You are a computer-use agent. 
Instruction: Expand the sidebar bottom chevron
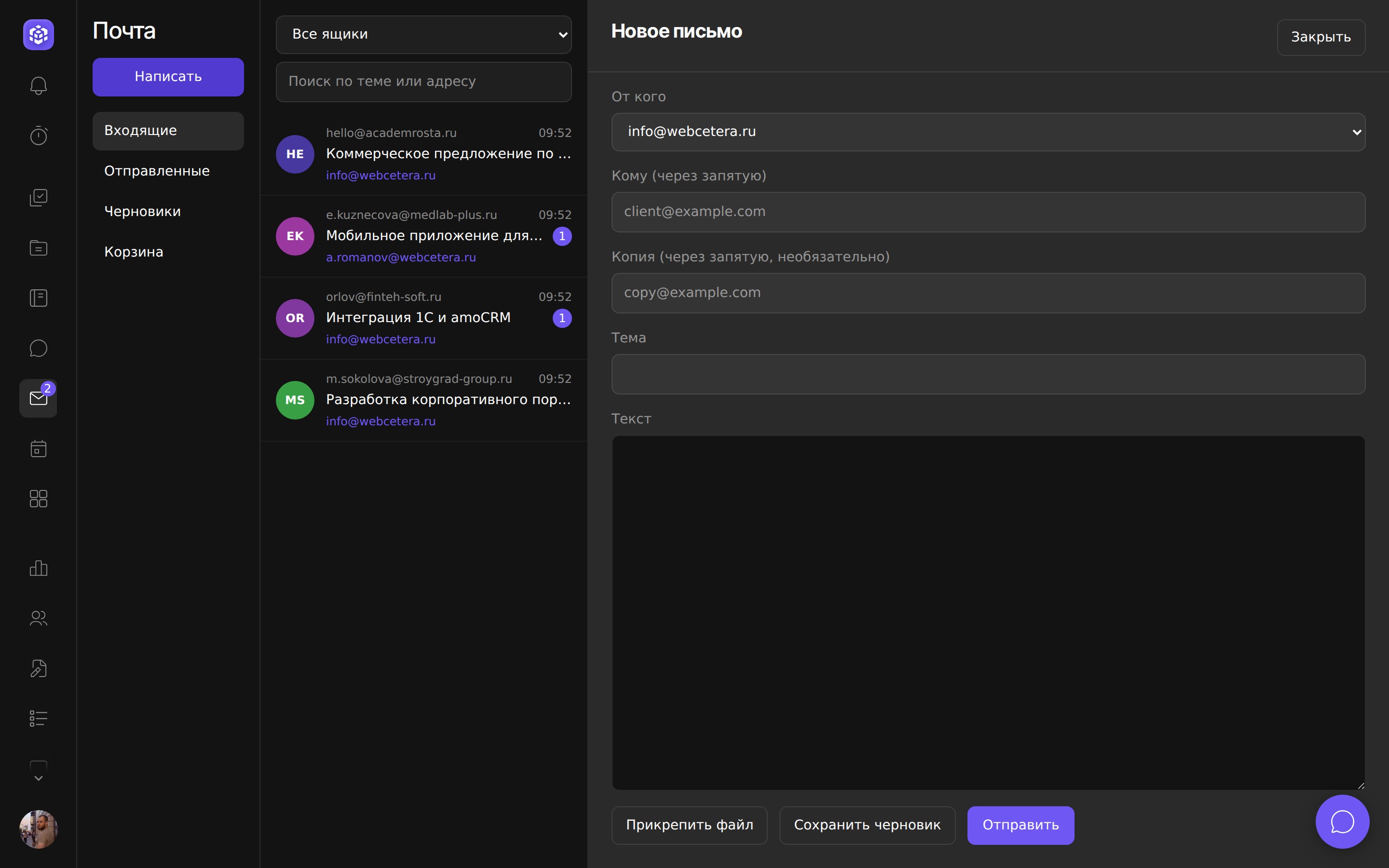tap(39, 778)
